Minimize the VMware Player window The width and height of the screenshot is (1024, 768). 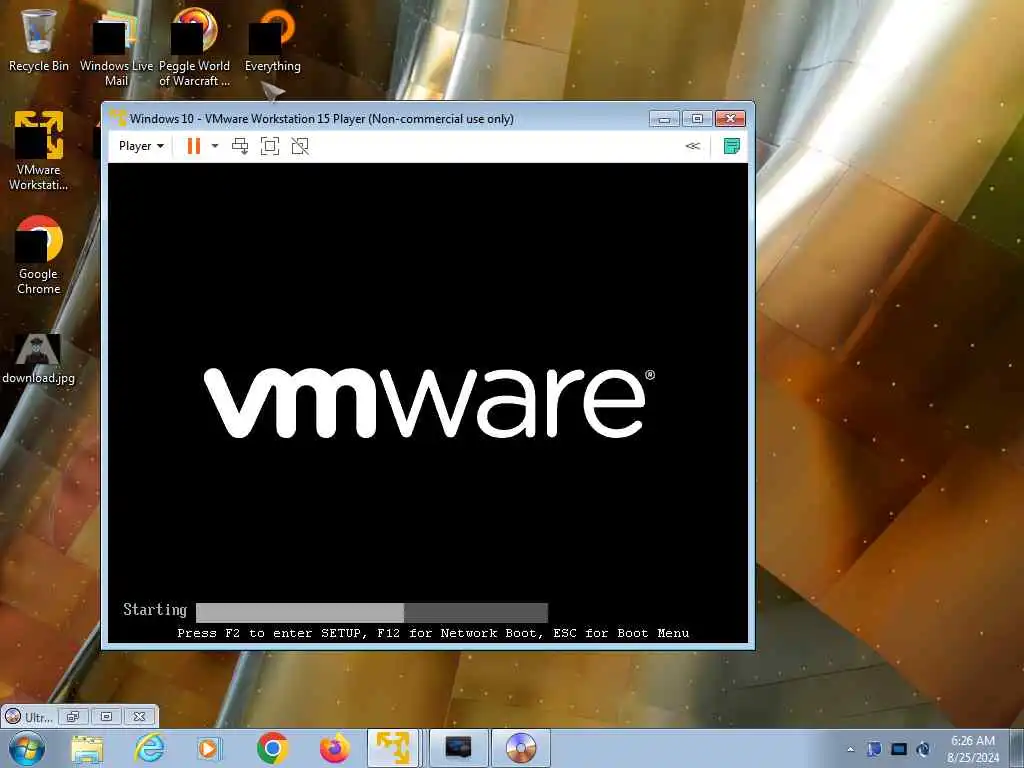664,119
